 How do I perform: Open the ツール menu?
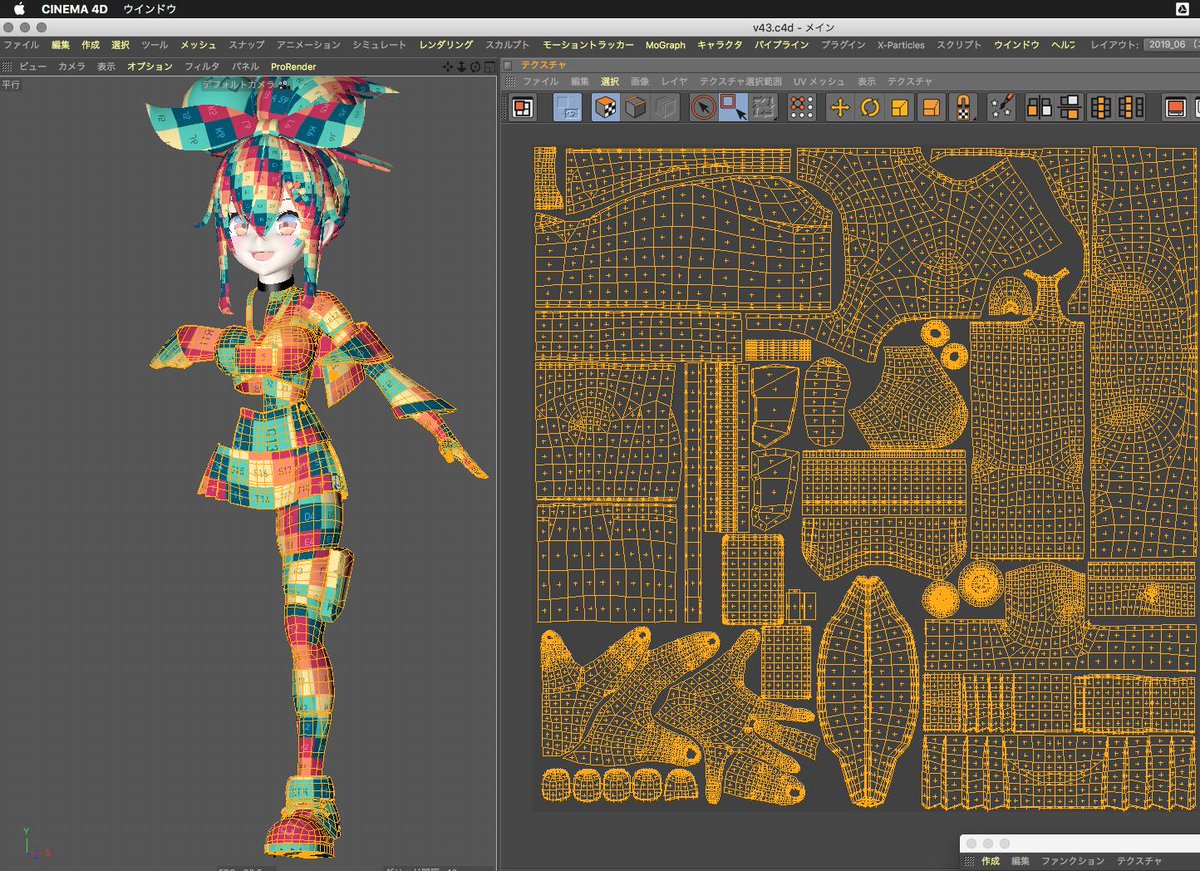155,45
